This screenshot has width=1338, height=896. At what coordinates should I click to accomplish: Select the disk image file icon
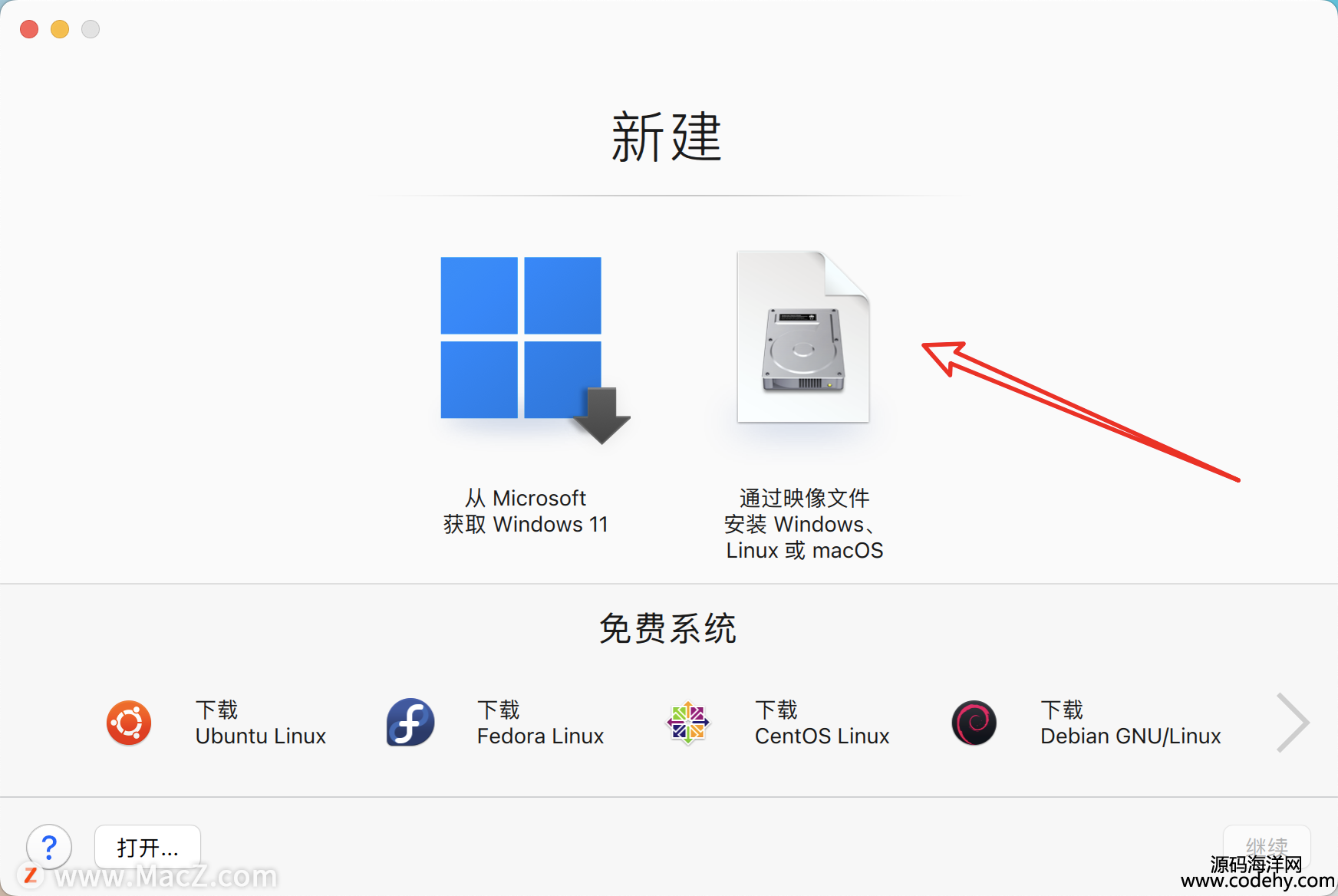(803, 337)
